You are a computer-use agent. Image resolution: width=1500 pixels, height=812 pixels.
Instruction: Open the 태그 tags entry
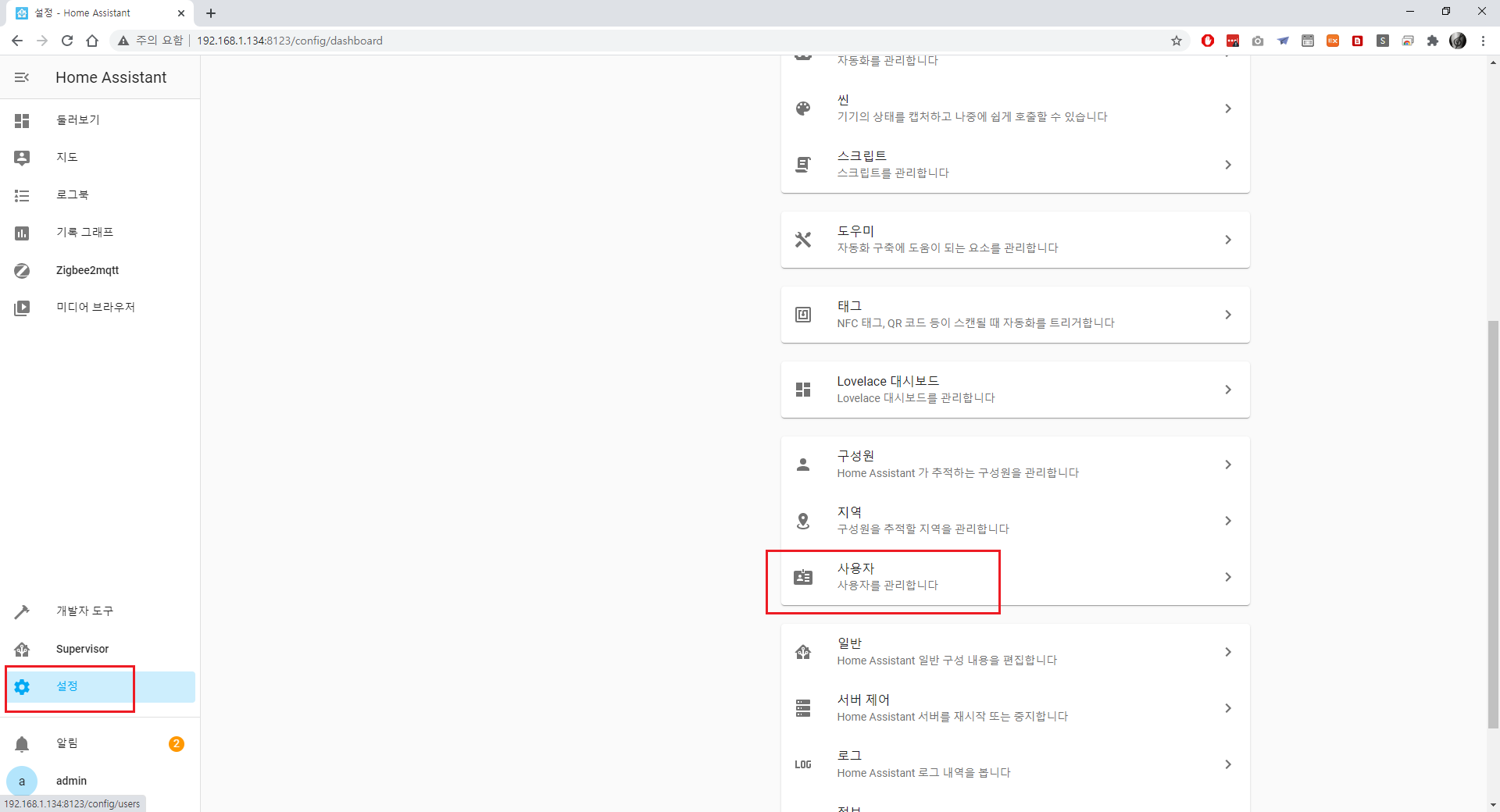(1016, 315)
